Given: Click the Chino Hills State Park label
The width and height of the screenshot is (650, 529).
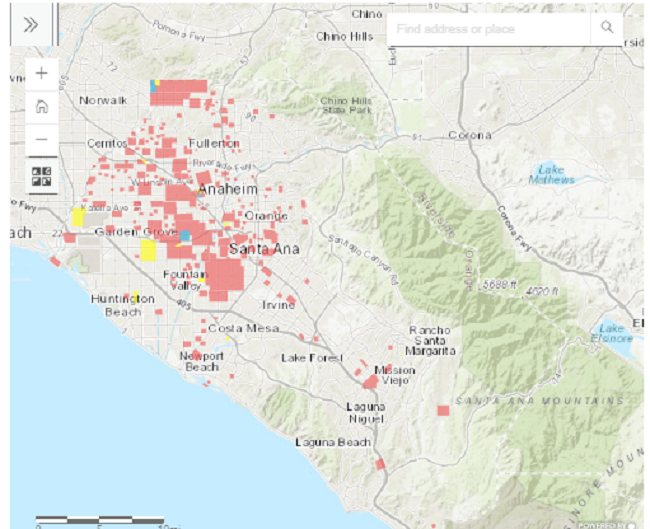Looking at the screenshot, I should pos(345,105).
